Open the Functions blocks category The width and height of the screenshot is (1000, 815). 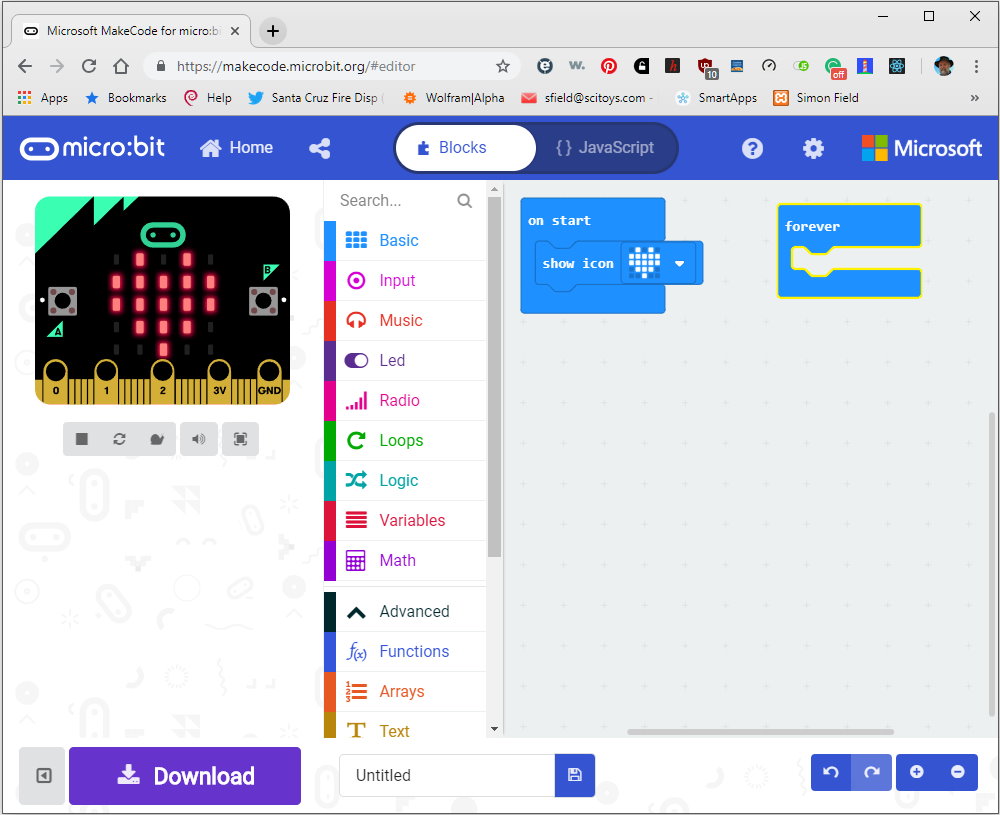(405, 651)
